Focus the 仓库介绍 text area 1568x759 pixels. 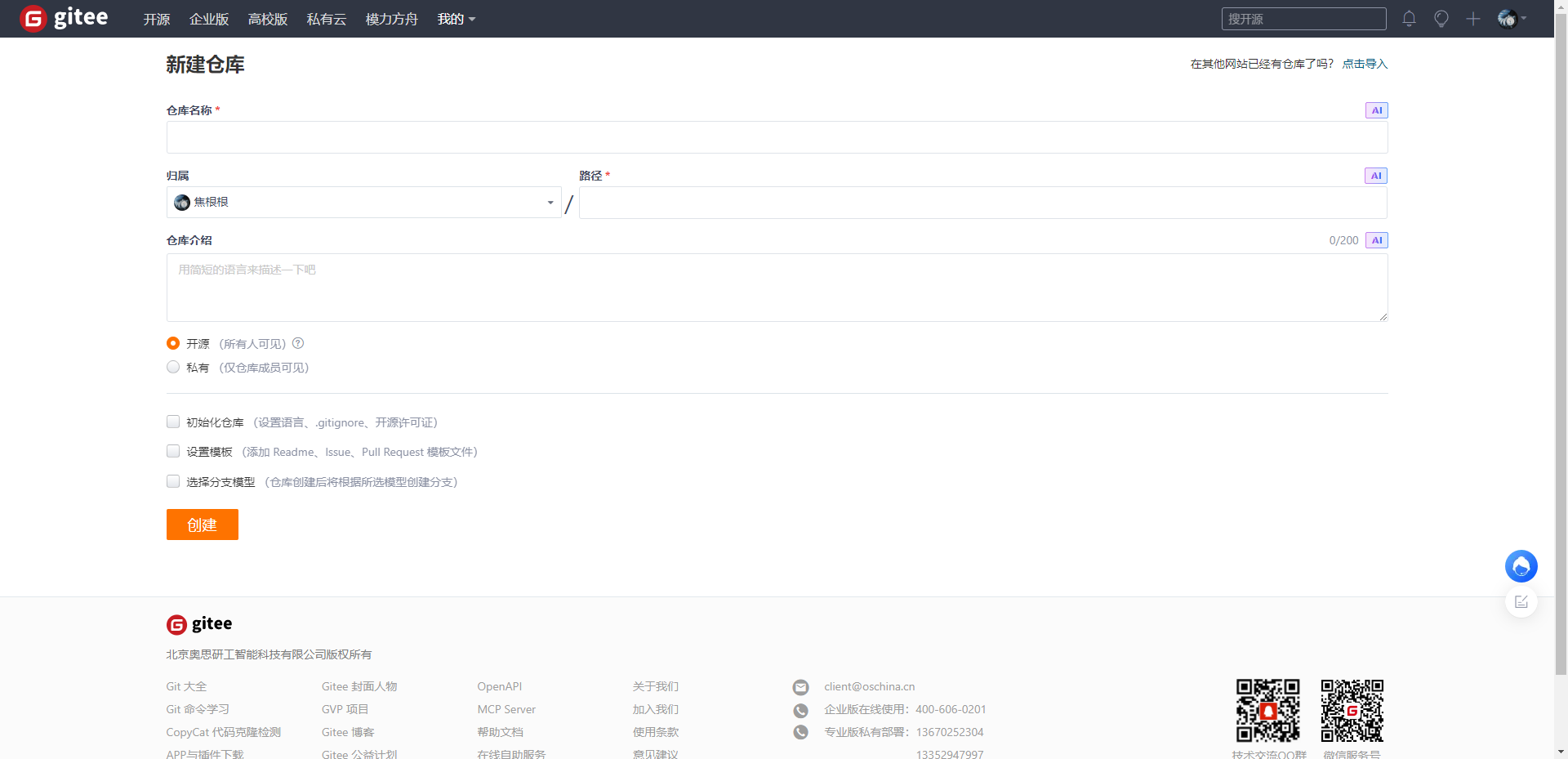pos(777,288)
